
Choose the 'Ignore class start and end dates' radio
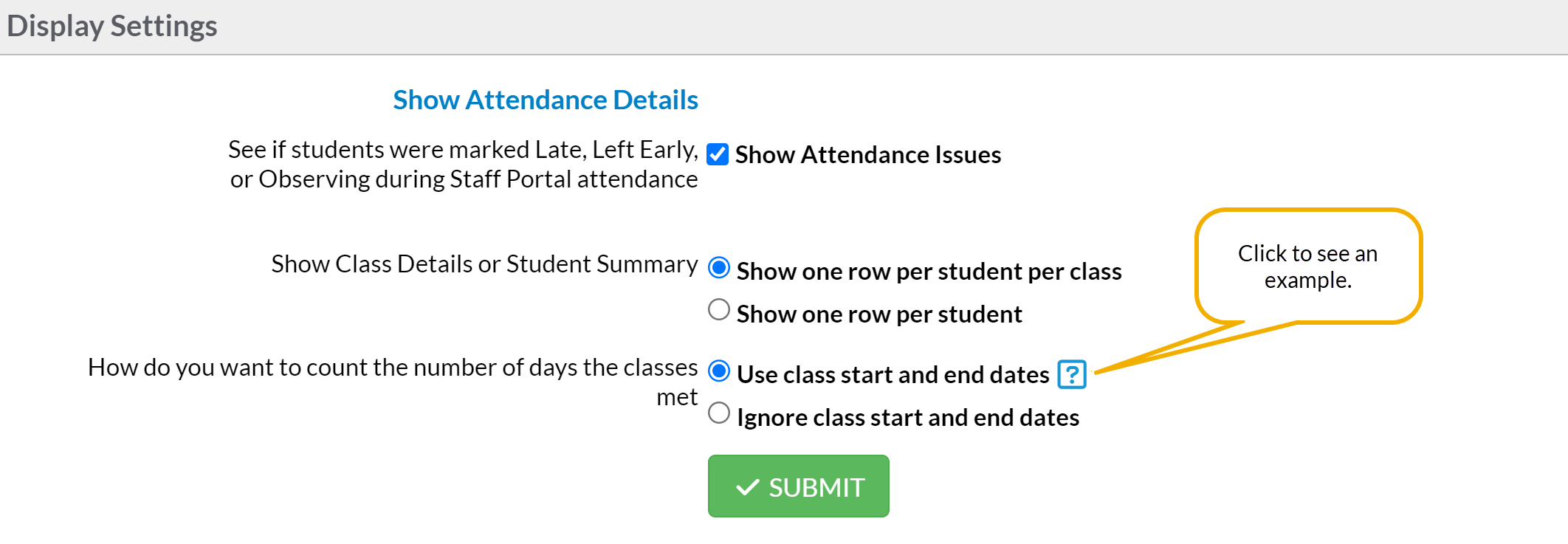pyautogui.click(x=719, y=413)
